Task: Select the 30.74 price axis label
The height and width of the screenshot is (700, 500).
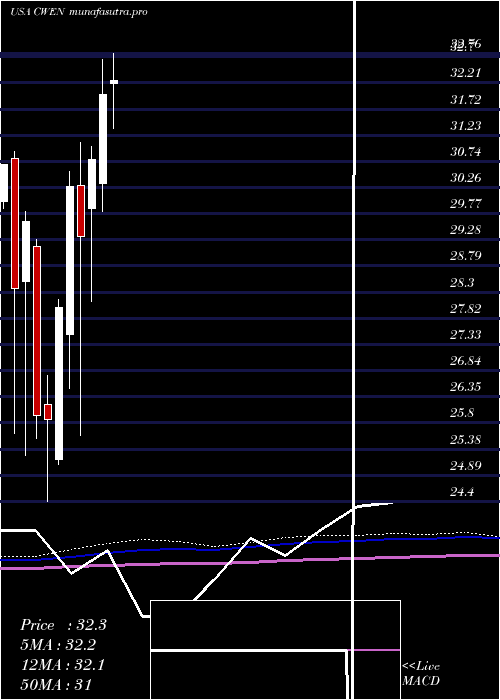Action: click(466, 152)
